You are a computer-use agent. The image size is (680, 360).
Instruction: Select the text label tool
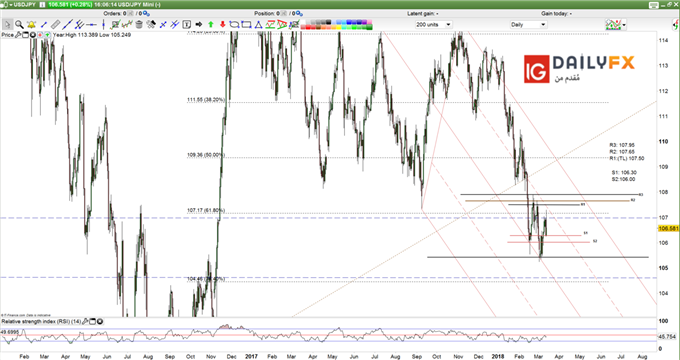pyautogui.click(x=186, y=24)
